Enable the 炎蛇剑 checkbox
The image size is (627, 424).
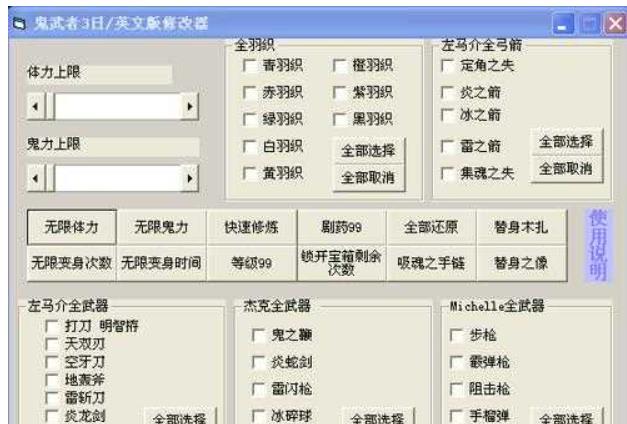tap(259, 362)
